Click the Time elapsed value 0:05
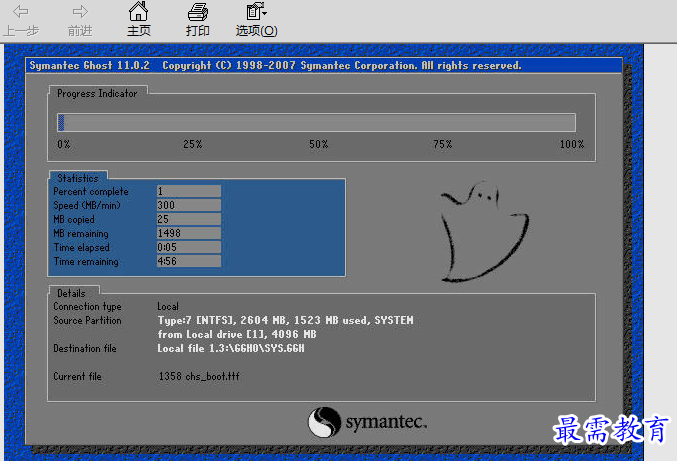 click(189, 247)
